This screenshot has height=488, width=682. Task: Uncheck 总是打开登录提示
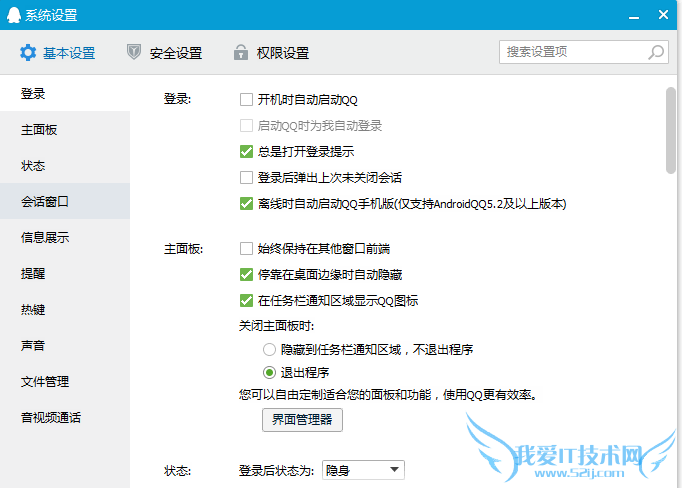tap(246, 151)
